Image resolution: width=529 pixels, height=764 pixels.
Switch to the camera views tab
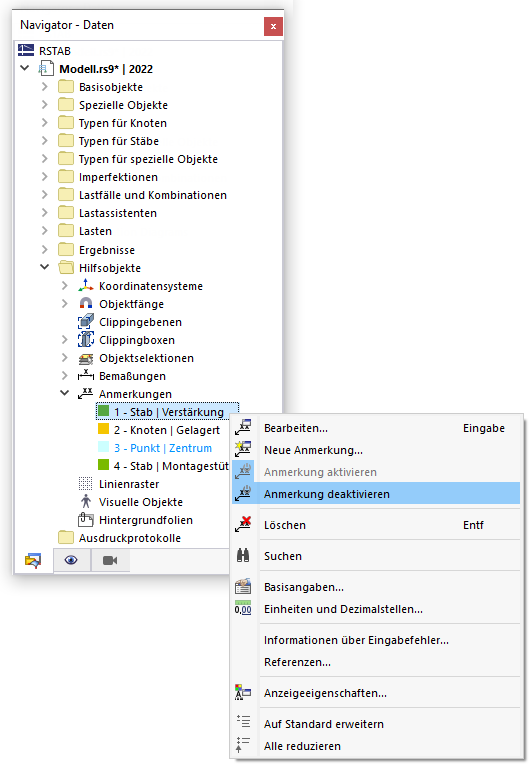pos(110,560)
